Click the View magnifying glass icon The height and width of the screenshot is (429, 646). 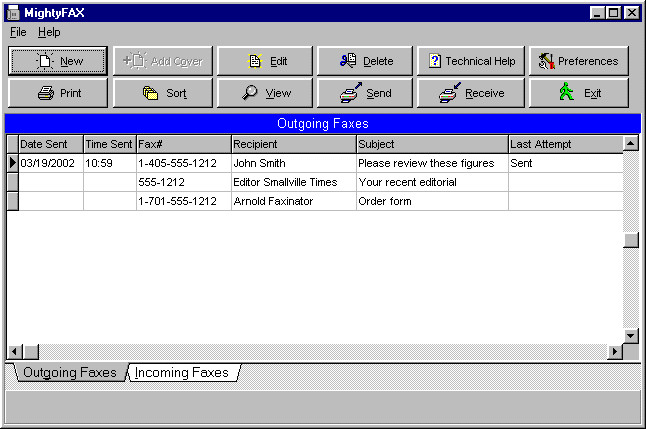coord(250,93)
